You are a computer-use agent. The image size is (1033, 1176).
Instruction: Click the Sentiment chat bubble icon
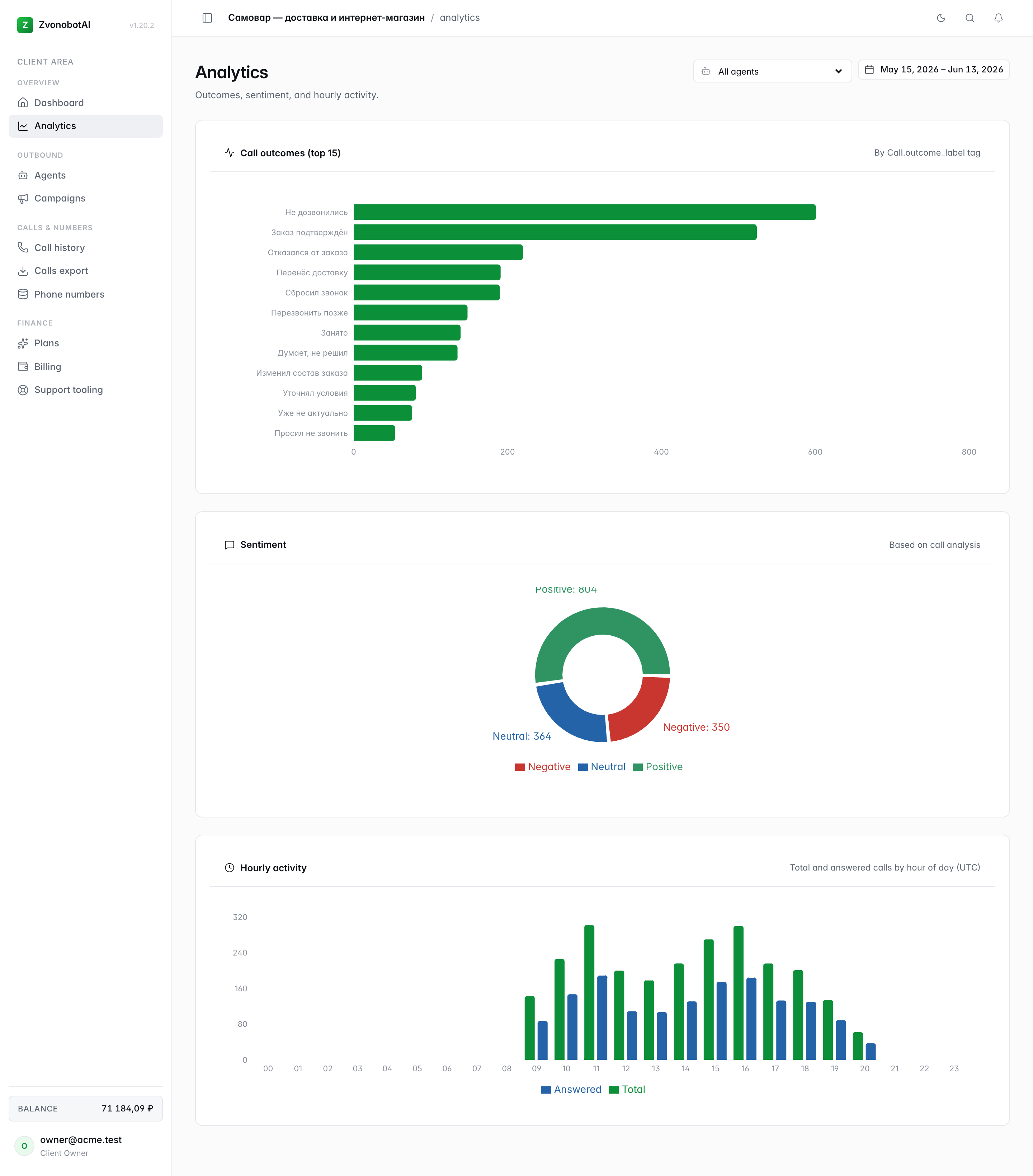point(230,544)
